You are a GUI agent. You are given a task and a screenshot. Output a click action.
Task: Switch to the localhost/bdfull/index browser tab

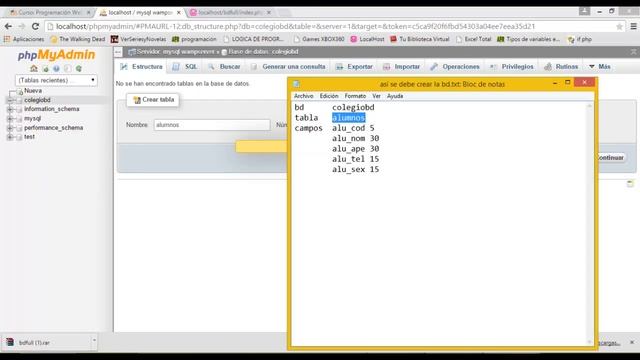coord(230,13)
